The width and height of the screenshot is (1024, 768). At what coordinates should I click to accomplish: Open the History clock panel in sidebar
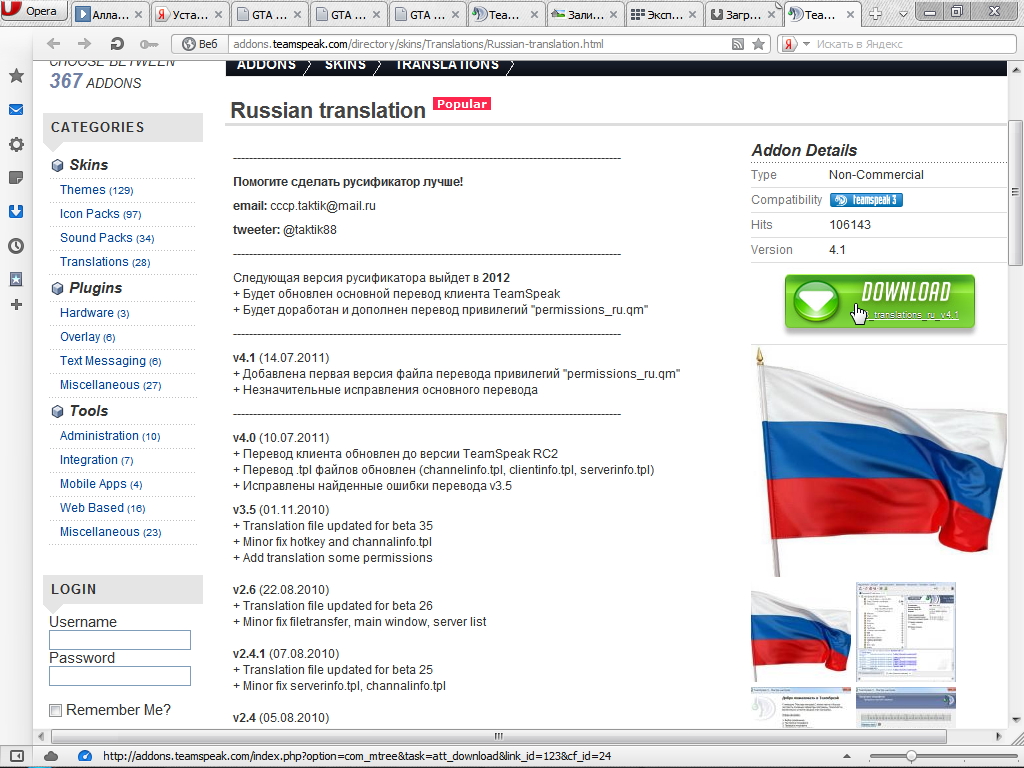[16, 245]
